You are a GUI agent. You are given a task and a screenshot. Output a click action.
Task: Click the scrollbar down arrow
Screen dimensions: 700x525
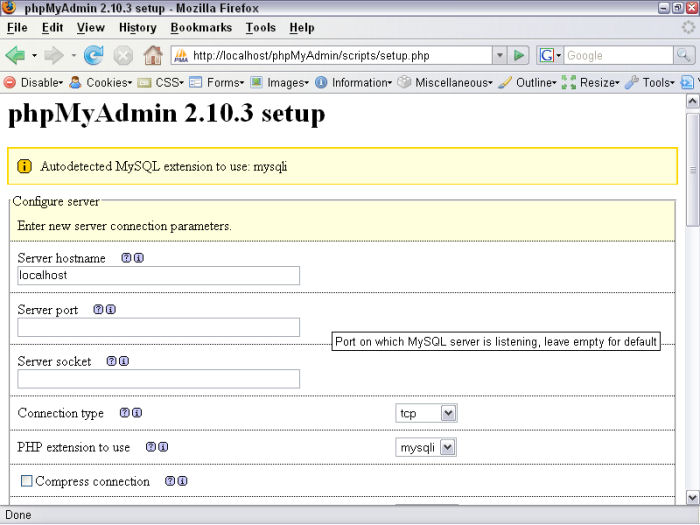(692, 497)
